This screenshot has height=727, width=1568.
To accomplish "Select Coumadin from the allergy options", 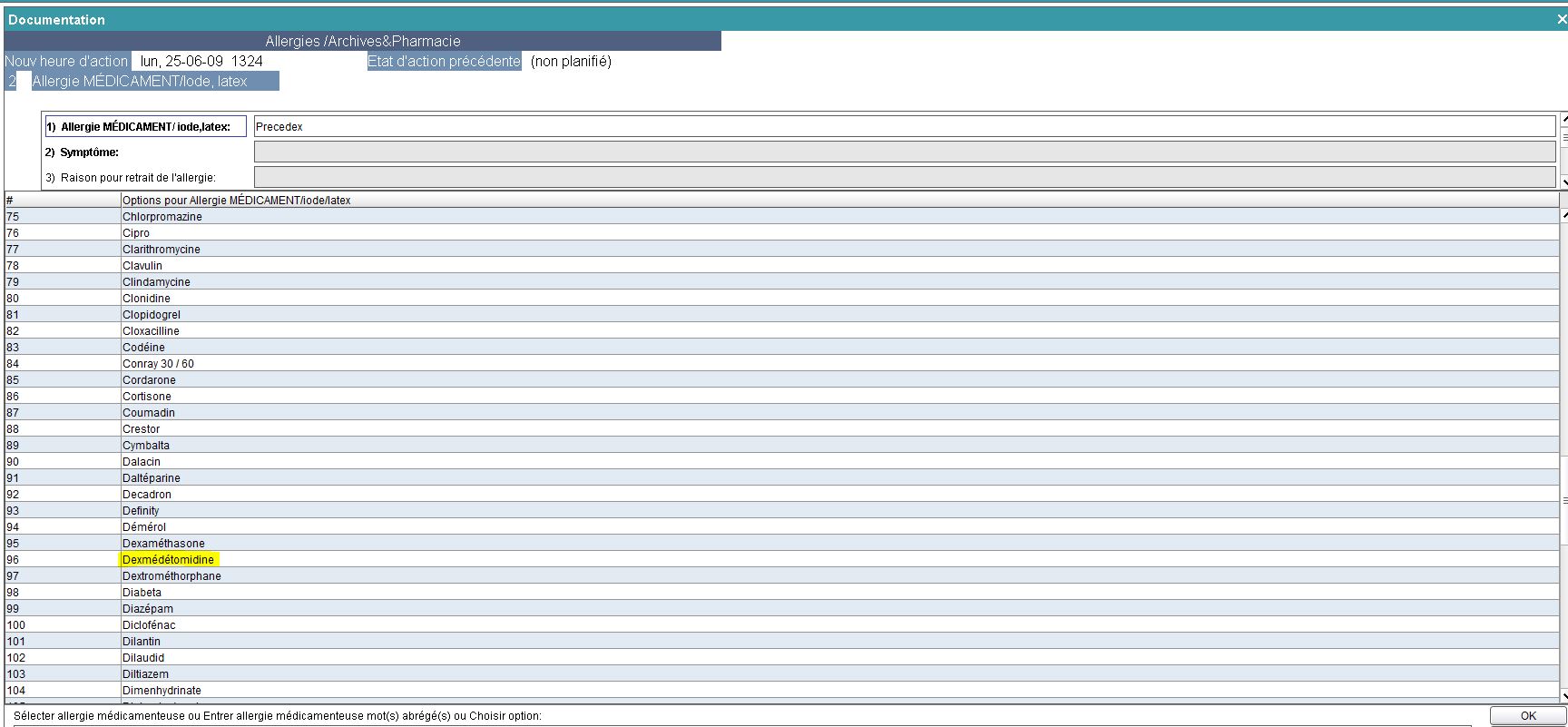I will tap(149, 413).
